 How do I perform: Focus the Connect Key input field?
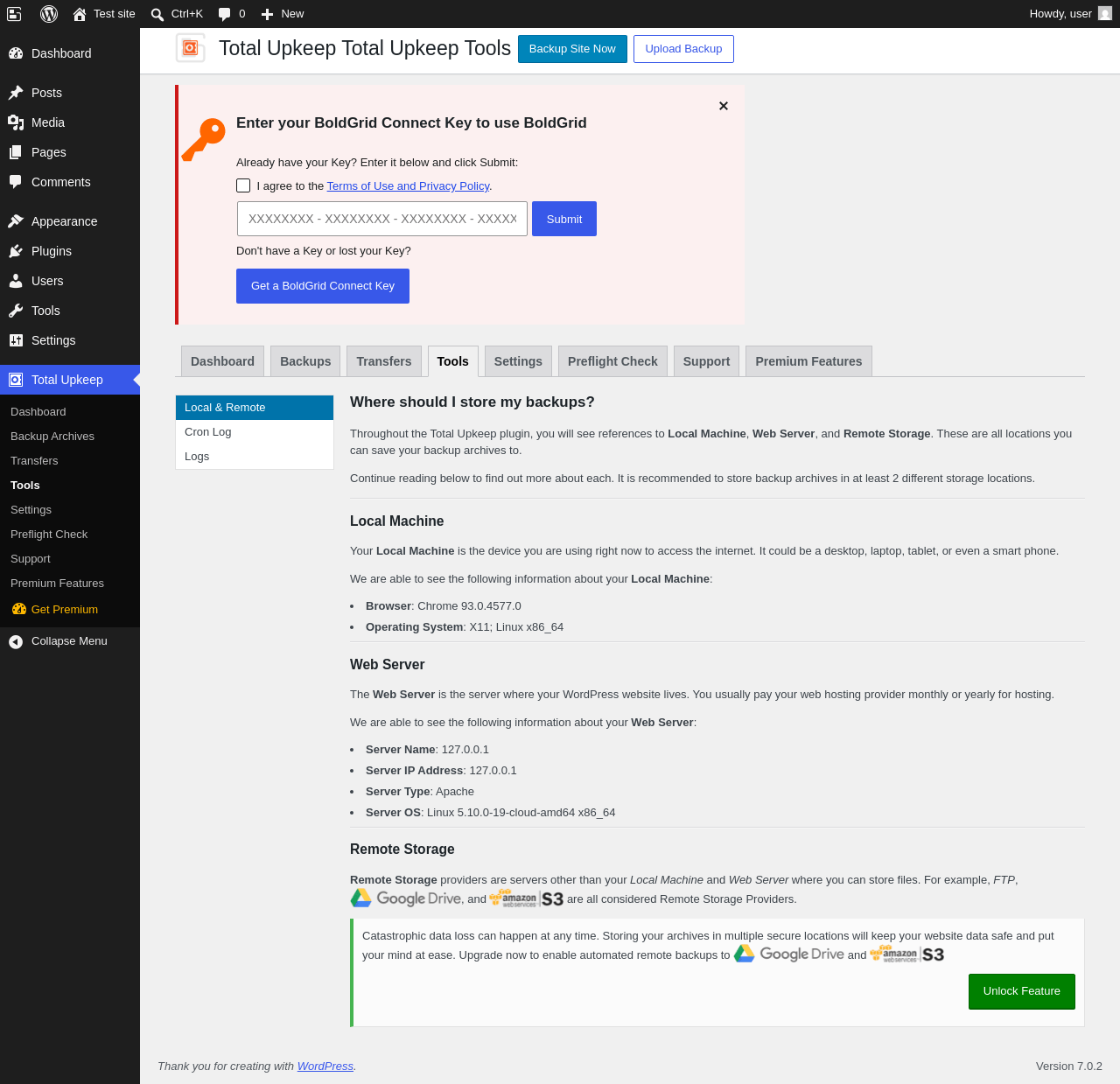coord(382,219)
